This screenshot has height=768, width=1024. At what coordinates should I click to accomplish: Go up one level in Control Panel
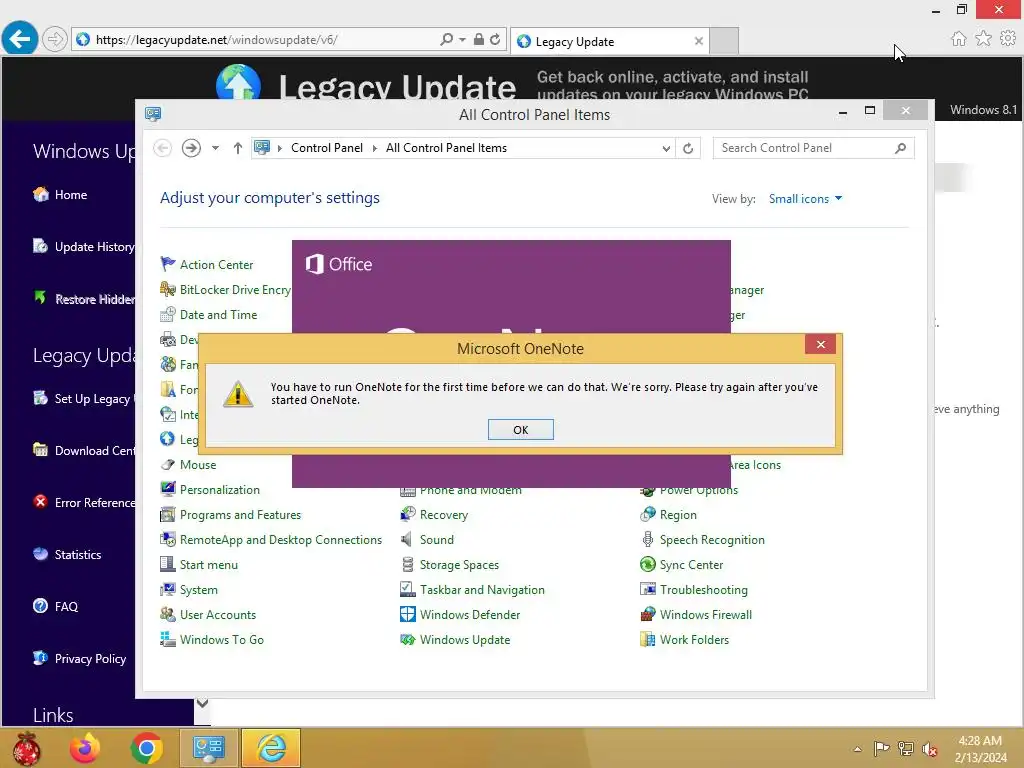[x=238, y=148]
